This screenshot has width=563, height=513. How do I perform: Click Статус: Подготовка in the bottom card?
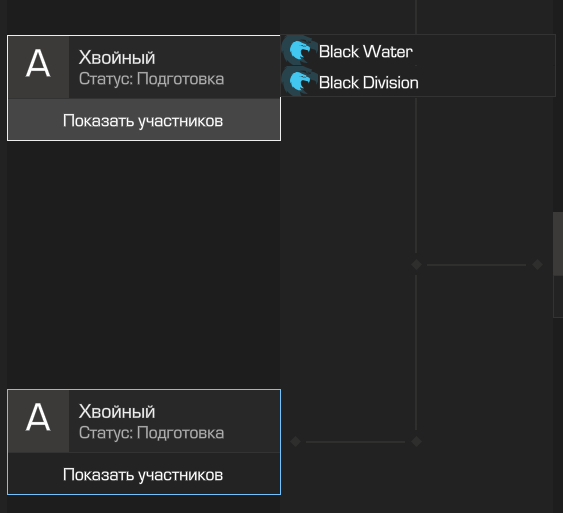pyautogui.click(x=151, y=433)
